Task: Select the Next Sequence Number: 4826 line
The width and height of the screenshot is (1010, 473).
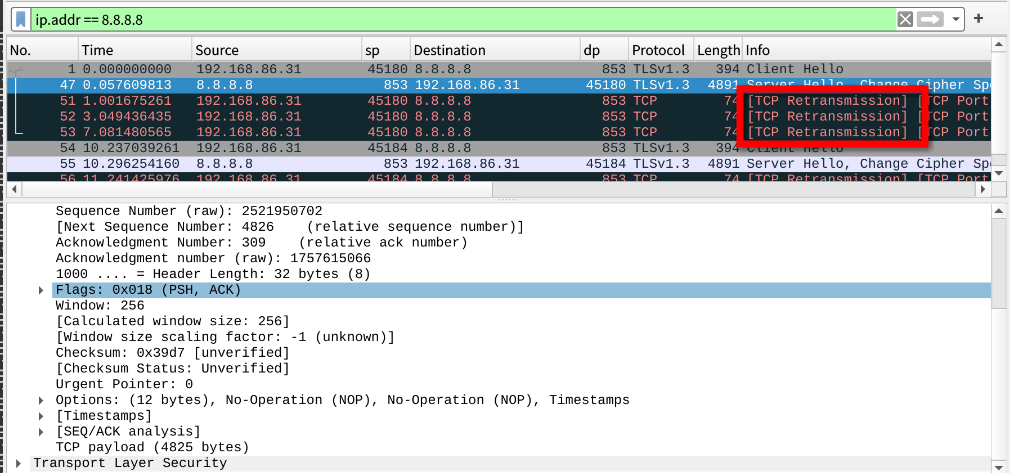Action: click(x=289, y=227)
